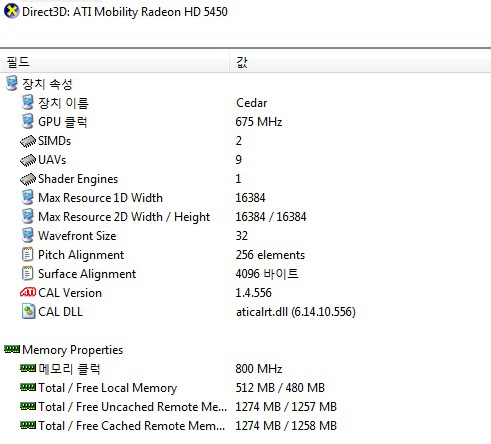Click the value 1274 MB / 1258 MB
This screenshot has height=444, width=491.
point(286,426)
